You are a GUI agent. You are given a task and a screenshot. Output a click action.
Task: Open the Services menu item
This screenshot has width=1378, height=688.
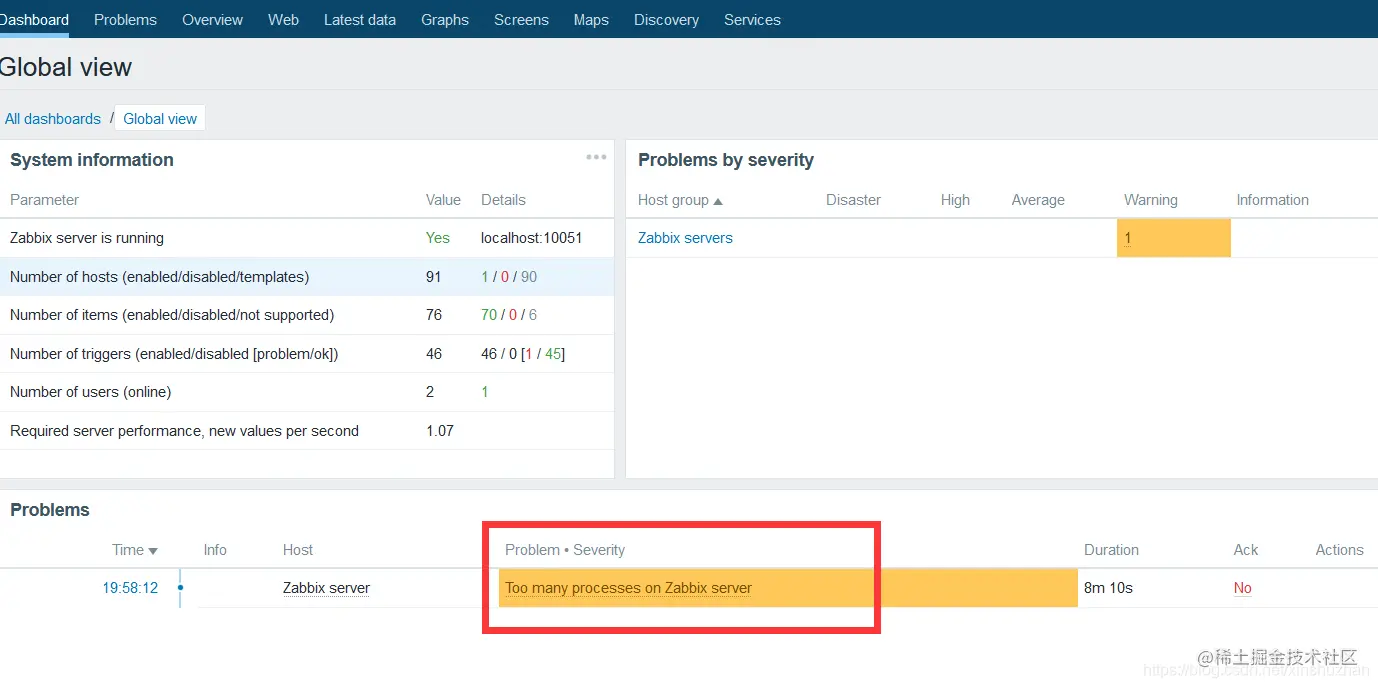pyautogui.click(x=752, y=19)
